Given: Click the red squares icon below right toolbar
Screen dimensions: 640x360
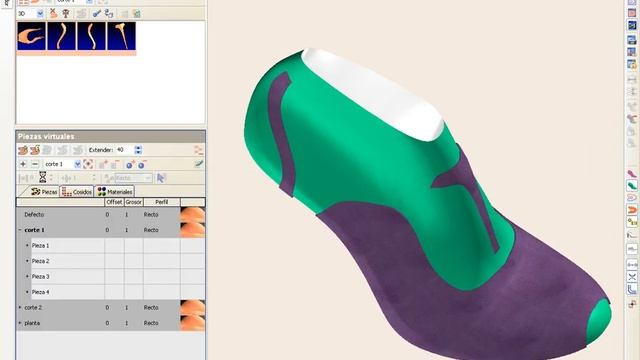Looking at the screenshot, I should coord(632,304).
